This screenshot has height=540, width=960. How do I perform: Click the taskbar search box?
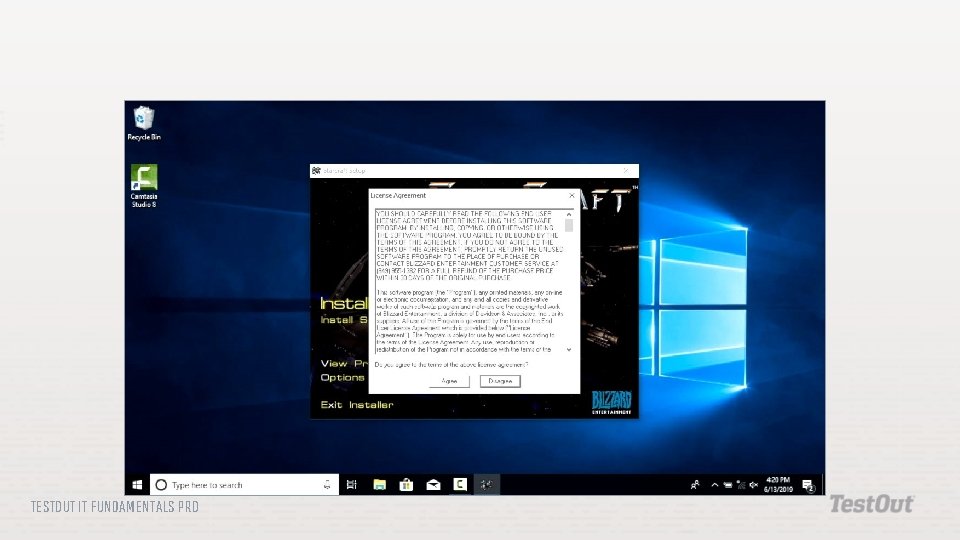click(x=244, y=485)
